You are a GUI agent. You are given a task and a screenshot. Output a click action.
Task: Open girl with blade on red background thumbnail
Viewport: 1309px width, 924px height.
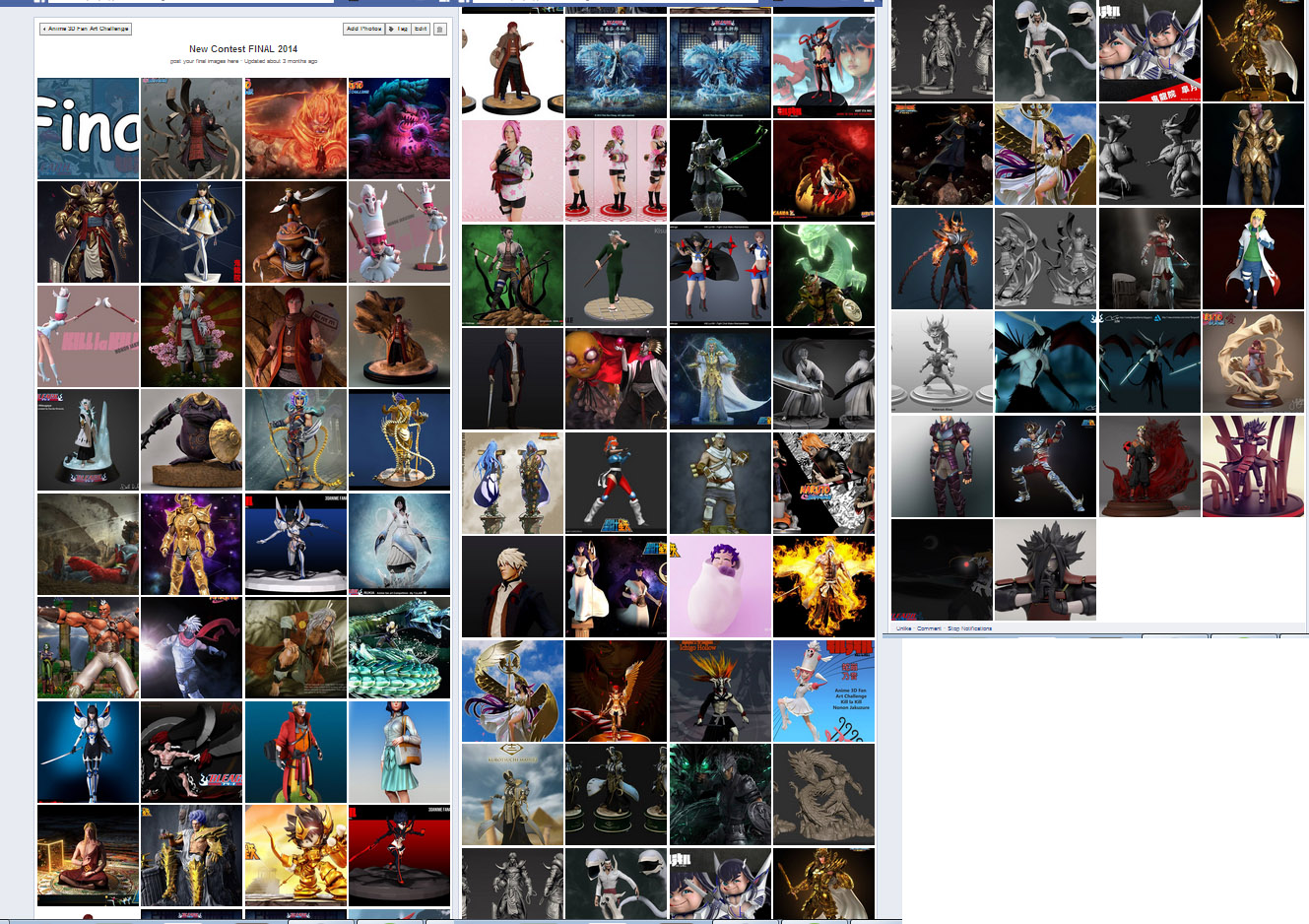coord(399,855)
